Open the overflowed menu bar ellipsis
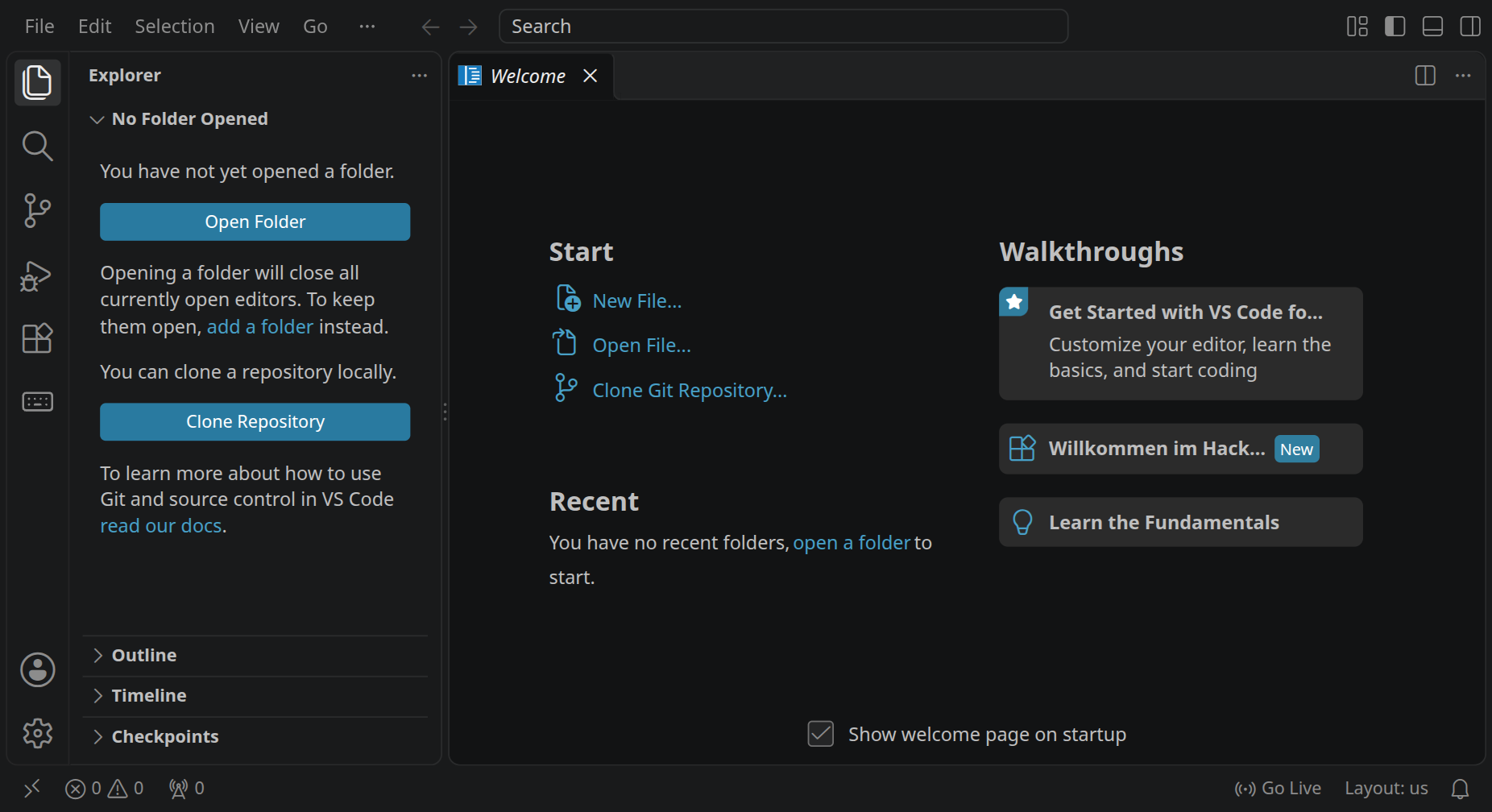The height and width of the screenshot is (812, 1492). 367,27
